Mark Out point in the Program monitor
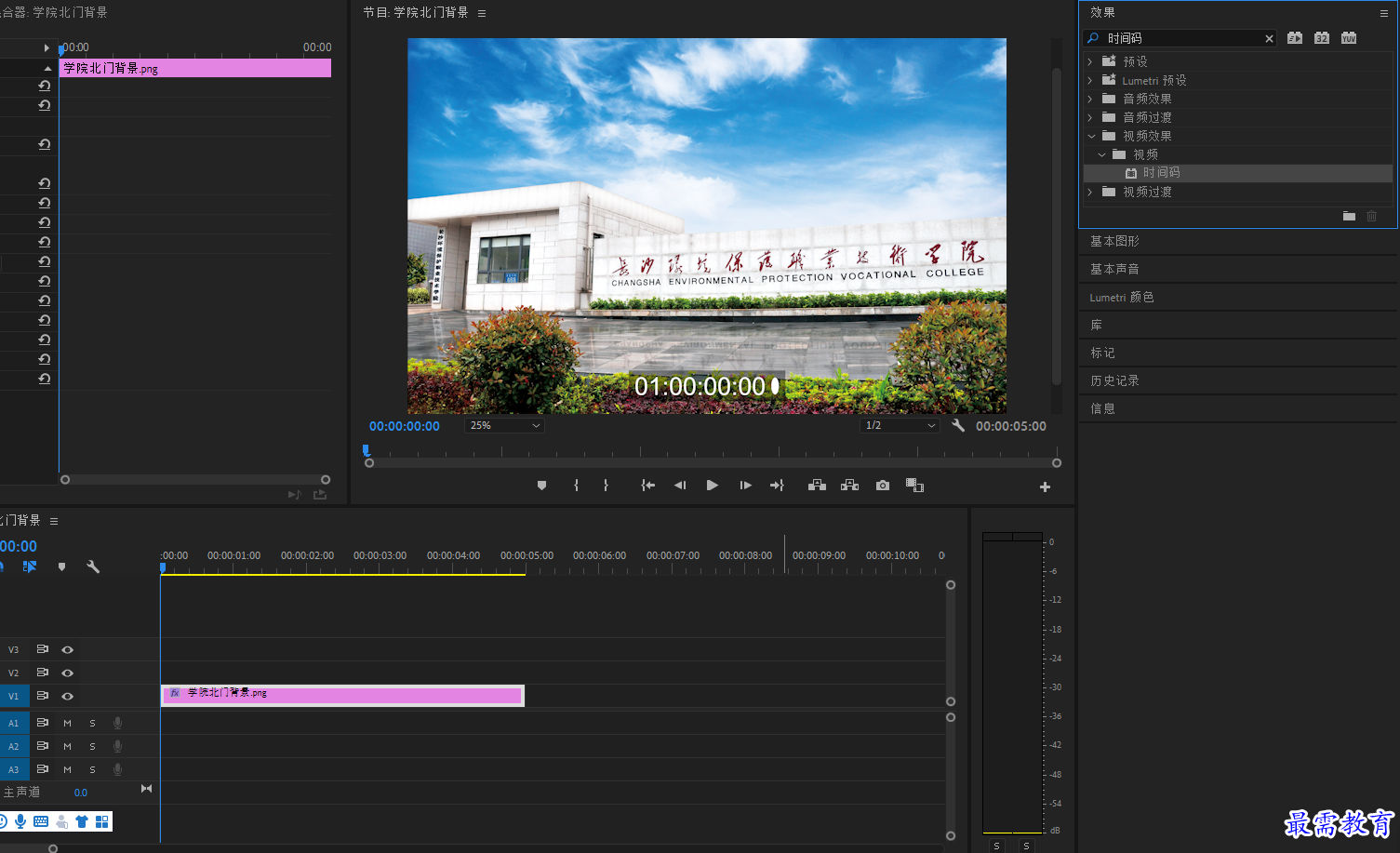 606,486
